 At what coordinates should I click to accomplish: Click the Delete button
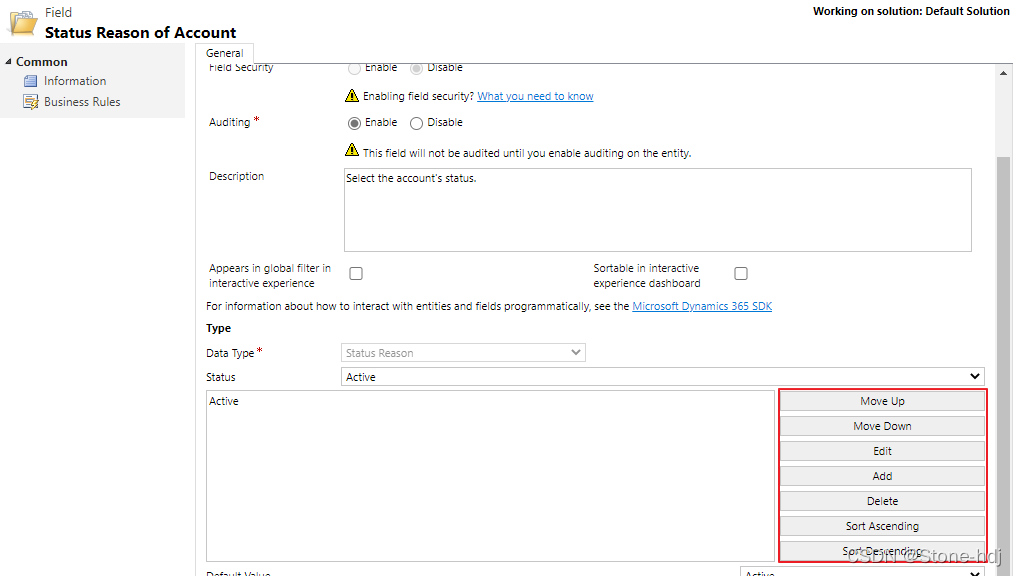[882, 500]
